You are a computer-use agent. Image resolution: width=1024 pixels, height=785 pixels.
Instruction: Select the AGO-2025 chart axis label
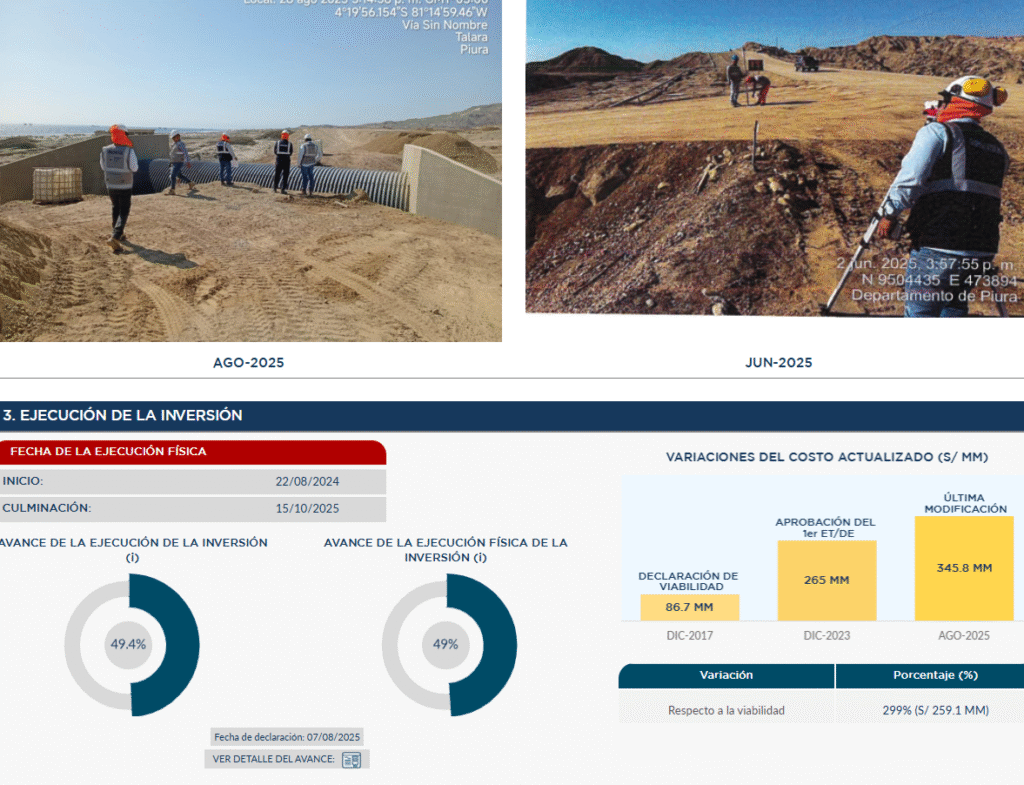(x=964, y=635)
